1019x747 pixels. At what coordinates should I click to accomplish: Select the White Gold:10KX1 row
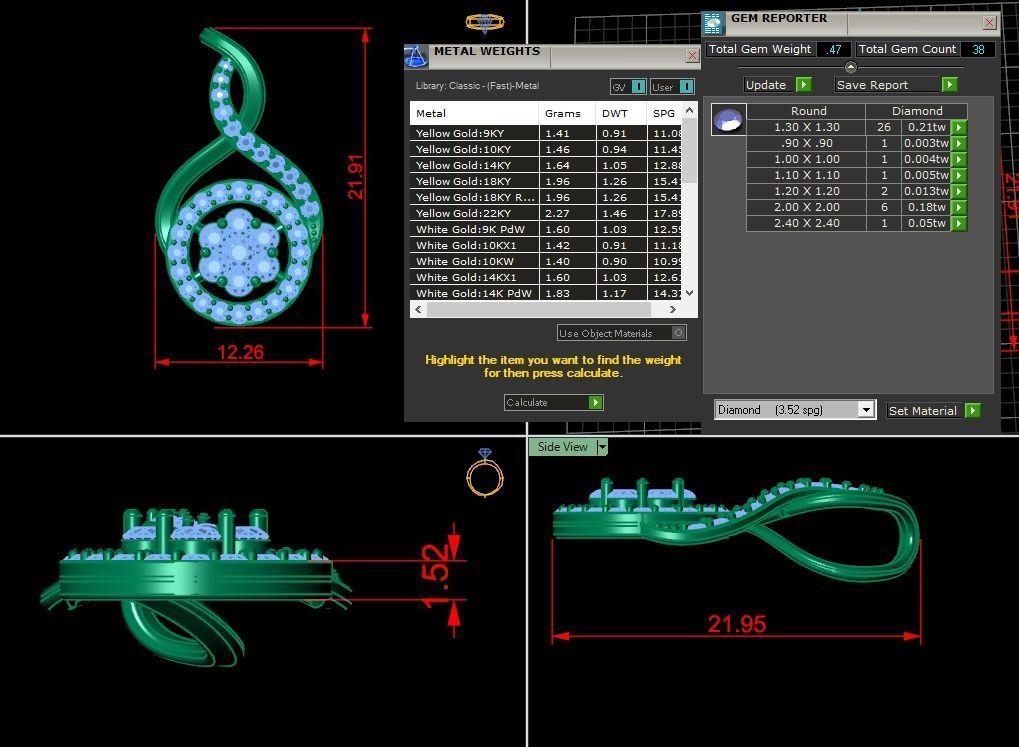(x=546, y=245)
